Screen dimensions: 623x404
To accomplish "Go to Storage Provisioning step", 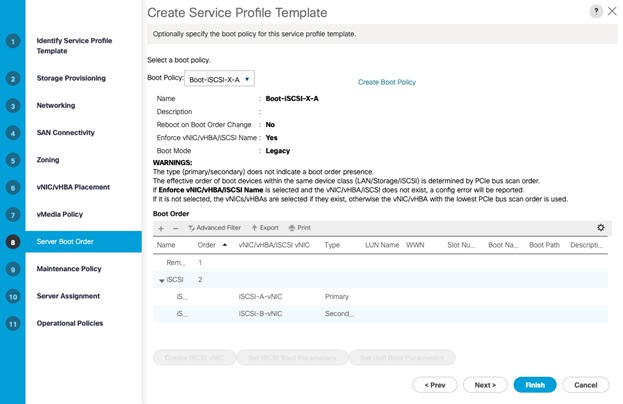I will click(x=71, y=78).
